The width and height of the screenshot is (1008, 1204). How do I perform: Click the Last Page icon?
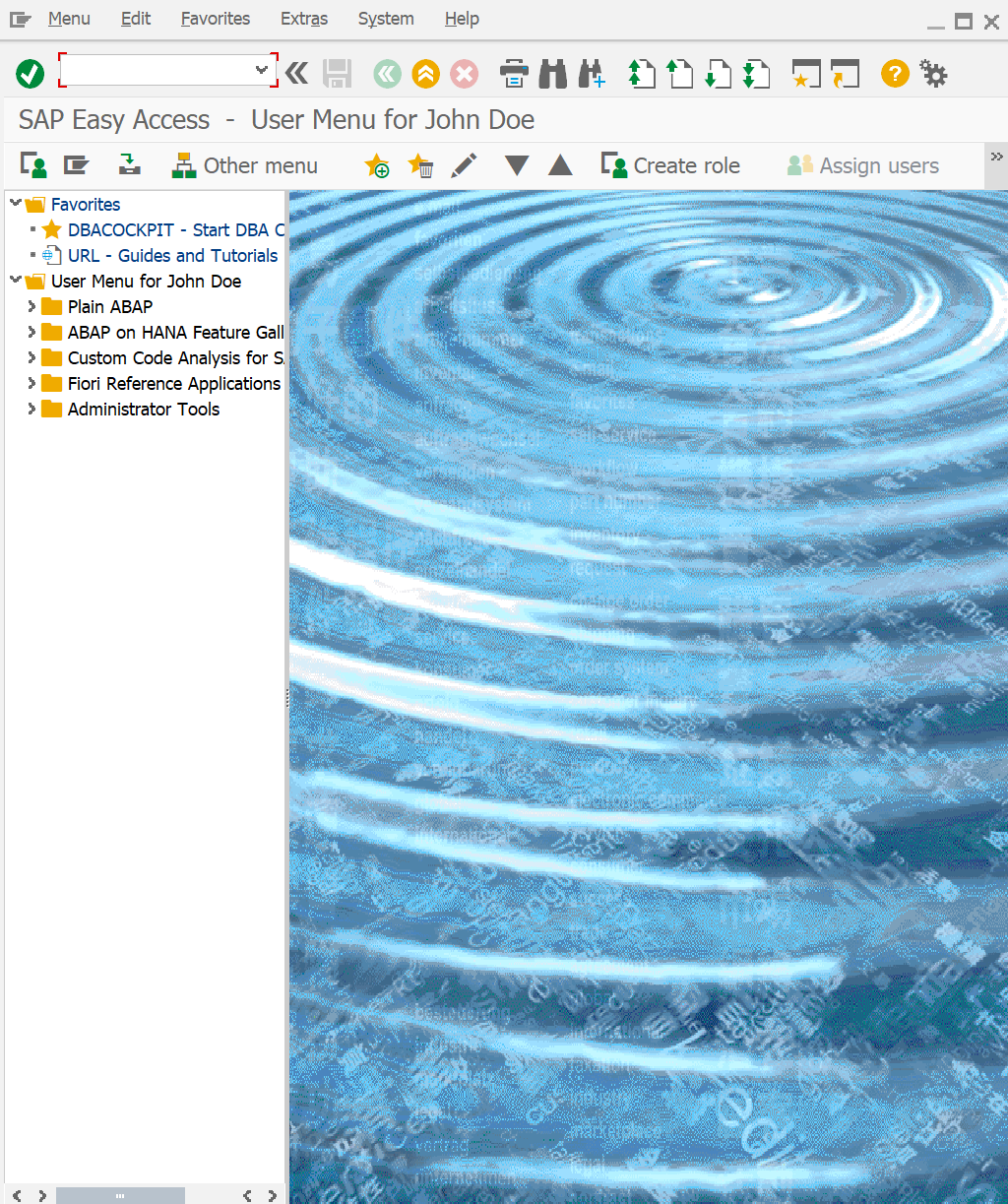point(756,74)
